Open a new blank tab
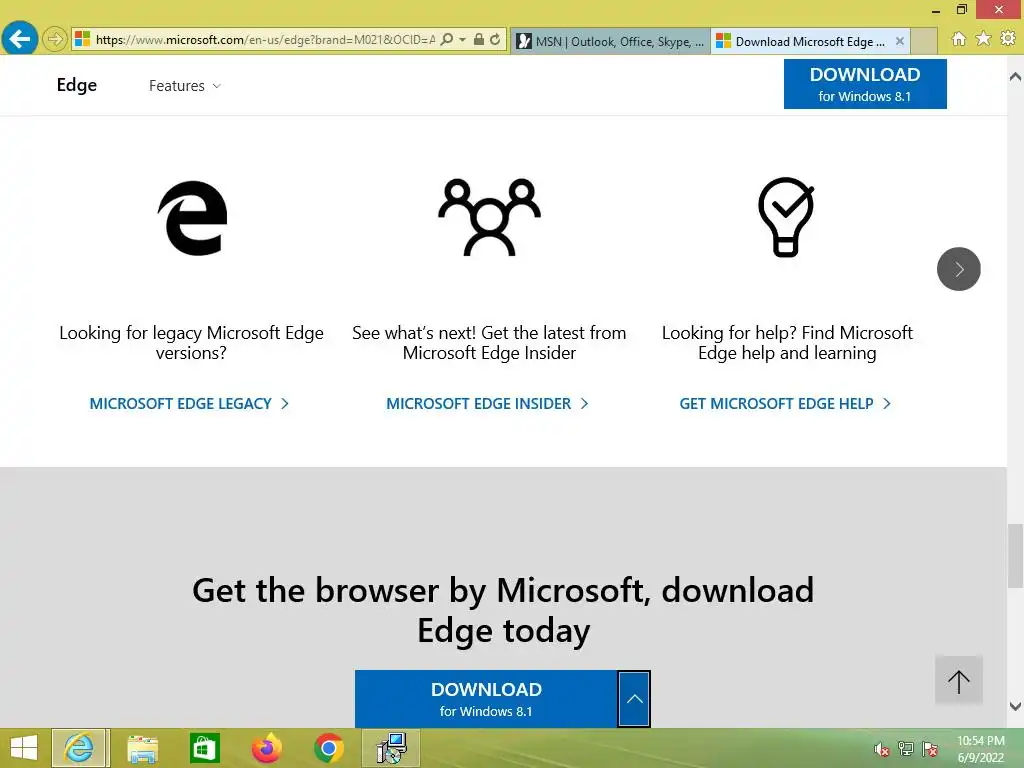 tap(924, 41)
